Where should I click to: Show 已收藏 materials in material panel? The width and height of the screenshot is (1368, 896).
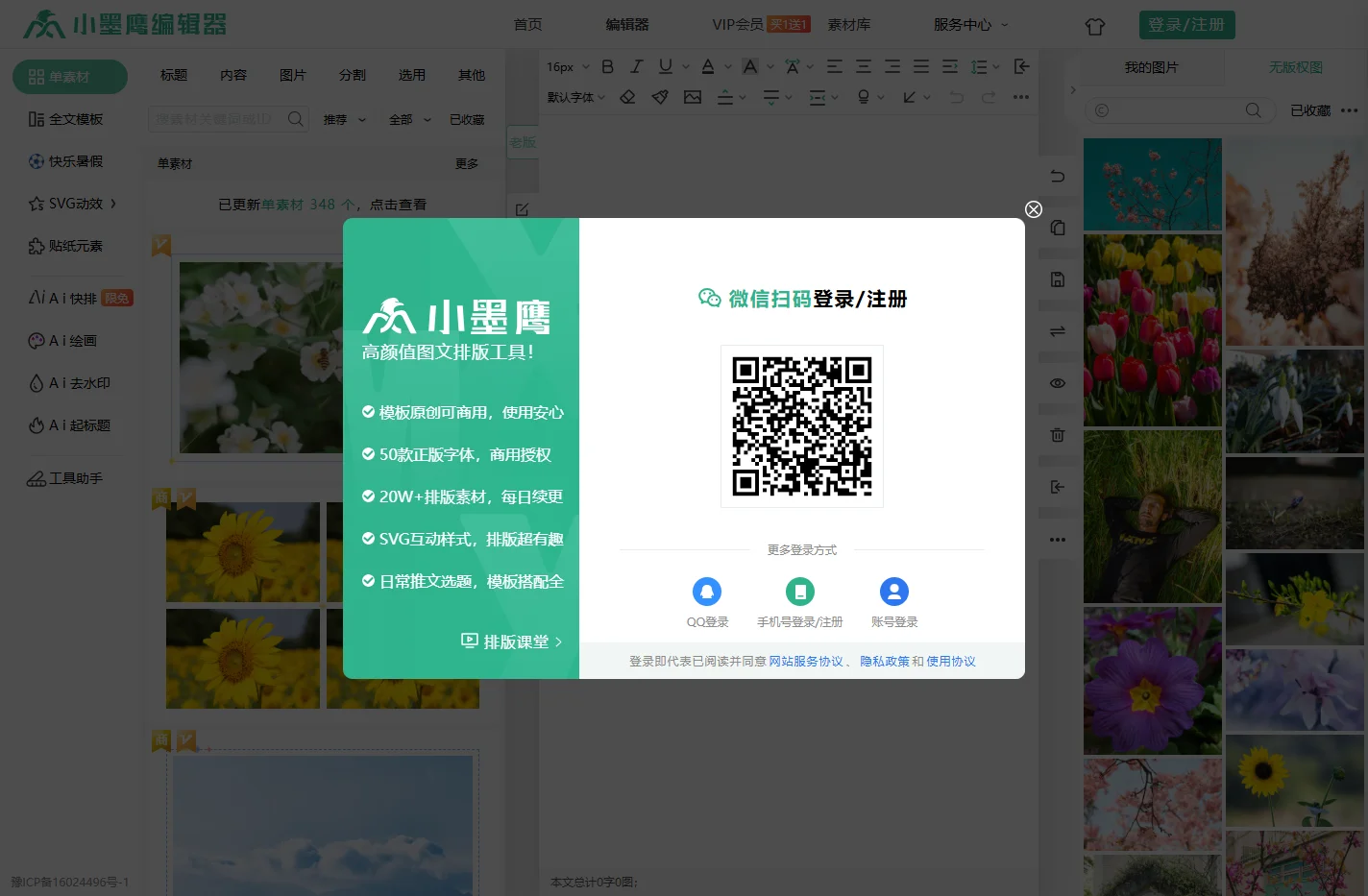[x=467, y=120]
